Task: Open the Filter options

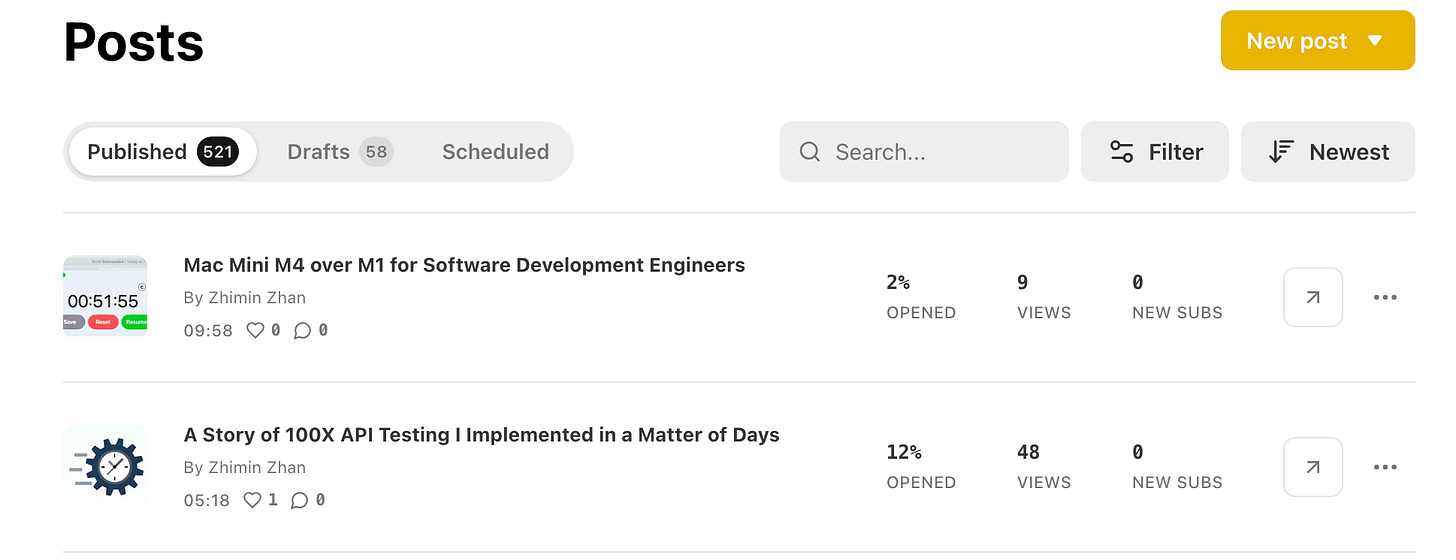Action: pyautogui.click(x=1155, y=152)
